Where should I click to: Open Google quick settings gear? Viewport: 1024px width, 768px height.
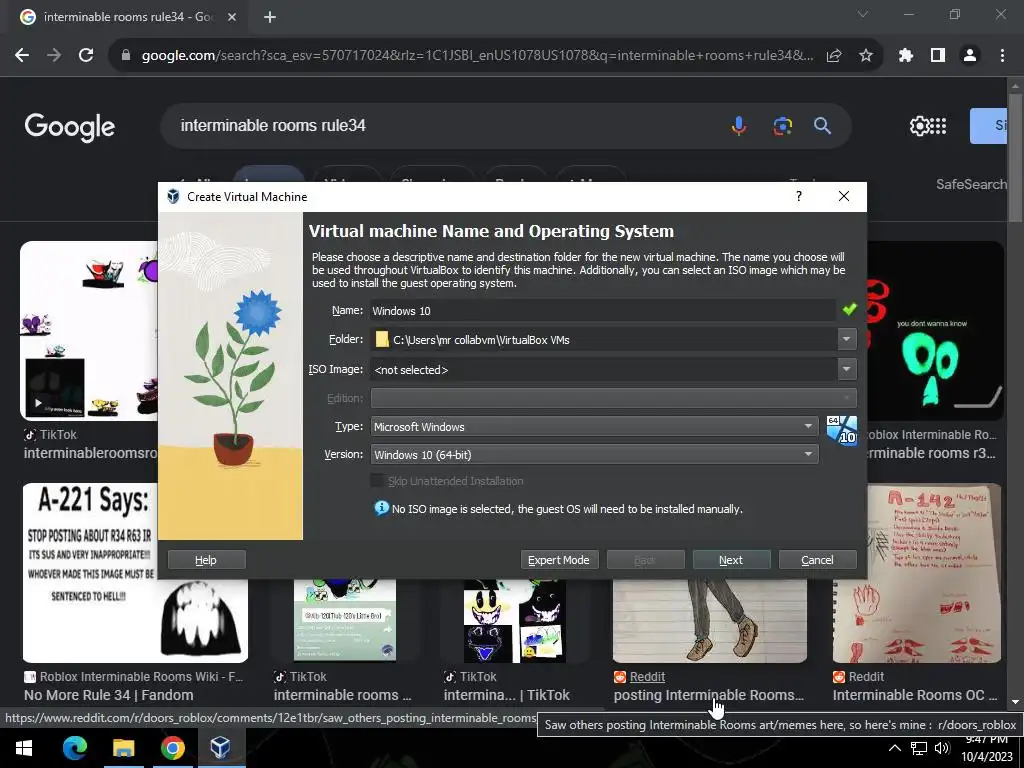tap(919, 125)
